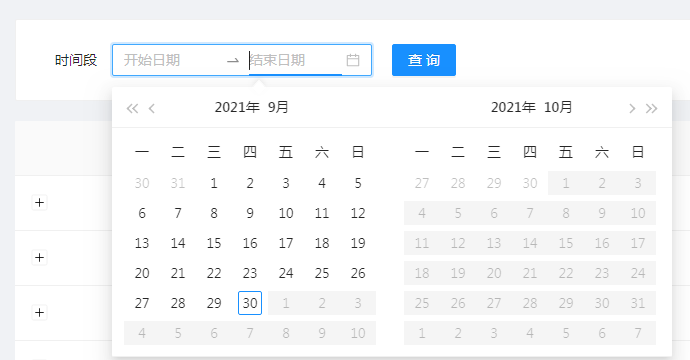This screenshot has height=360, width=690.
Task: Select September 11 in the calendar
Action: 322,213
